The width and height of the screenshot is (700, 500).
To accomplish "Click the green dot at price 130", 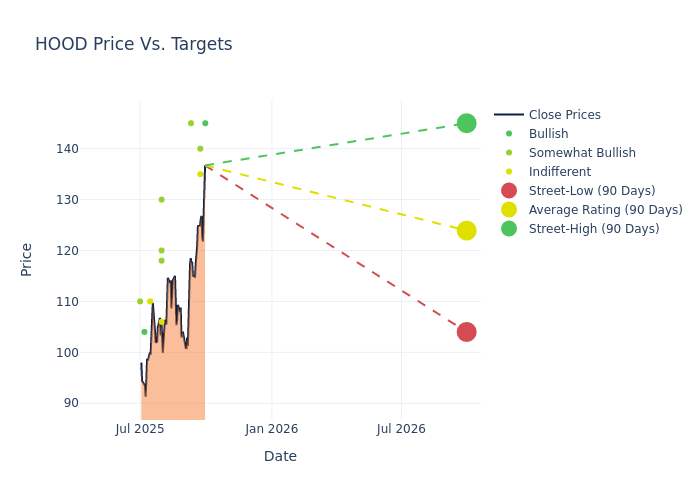I will click(161, 200).
